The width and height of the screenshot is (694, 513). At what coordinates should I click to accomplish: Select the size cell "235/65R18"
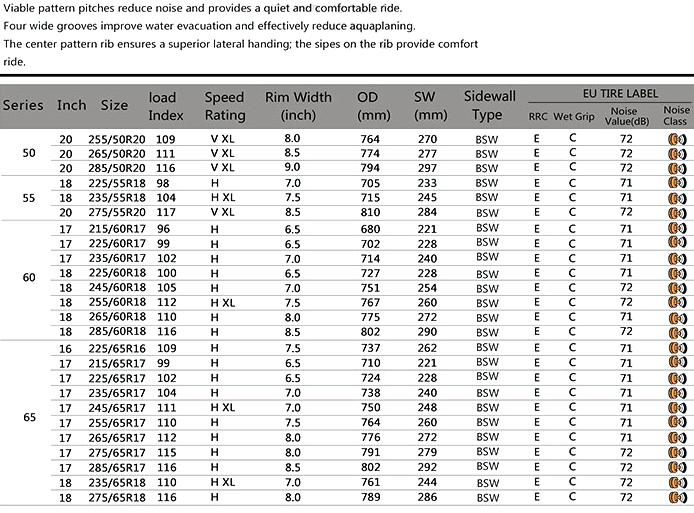point(117,482)
